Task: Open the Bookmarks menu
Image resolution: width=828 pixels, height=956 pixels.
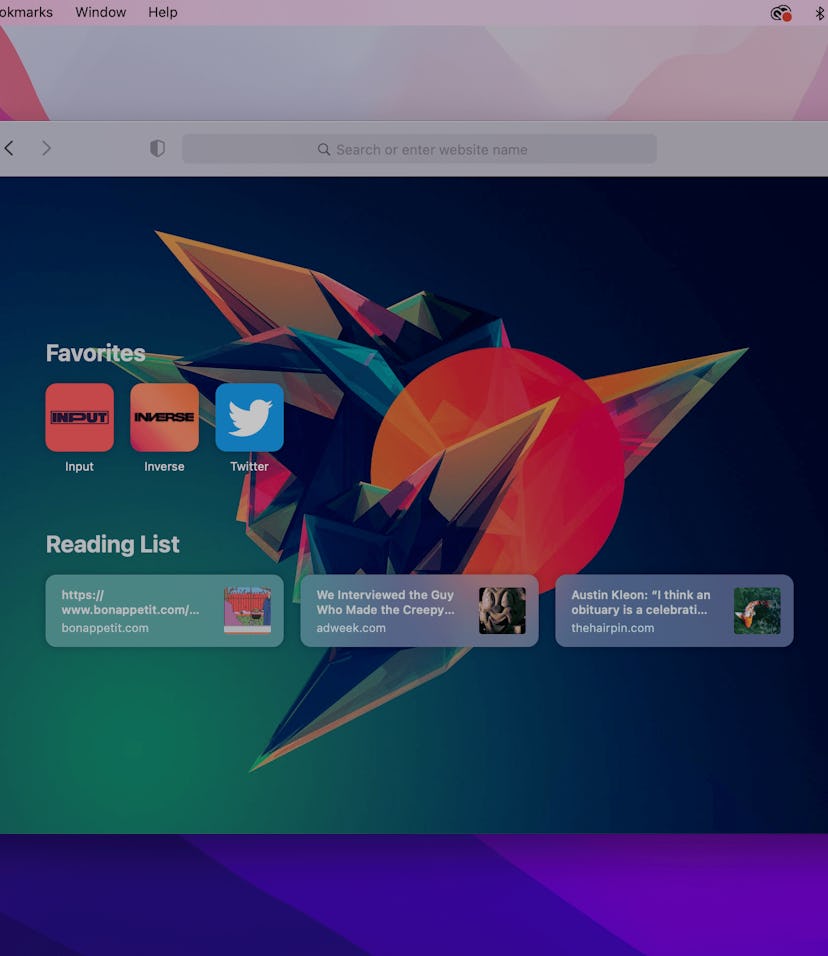Action: pos(25,12)
